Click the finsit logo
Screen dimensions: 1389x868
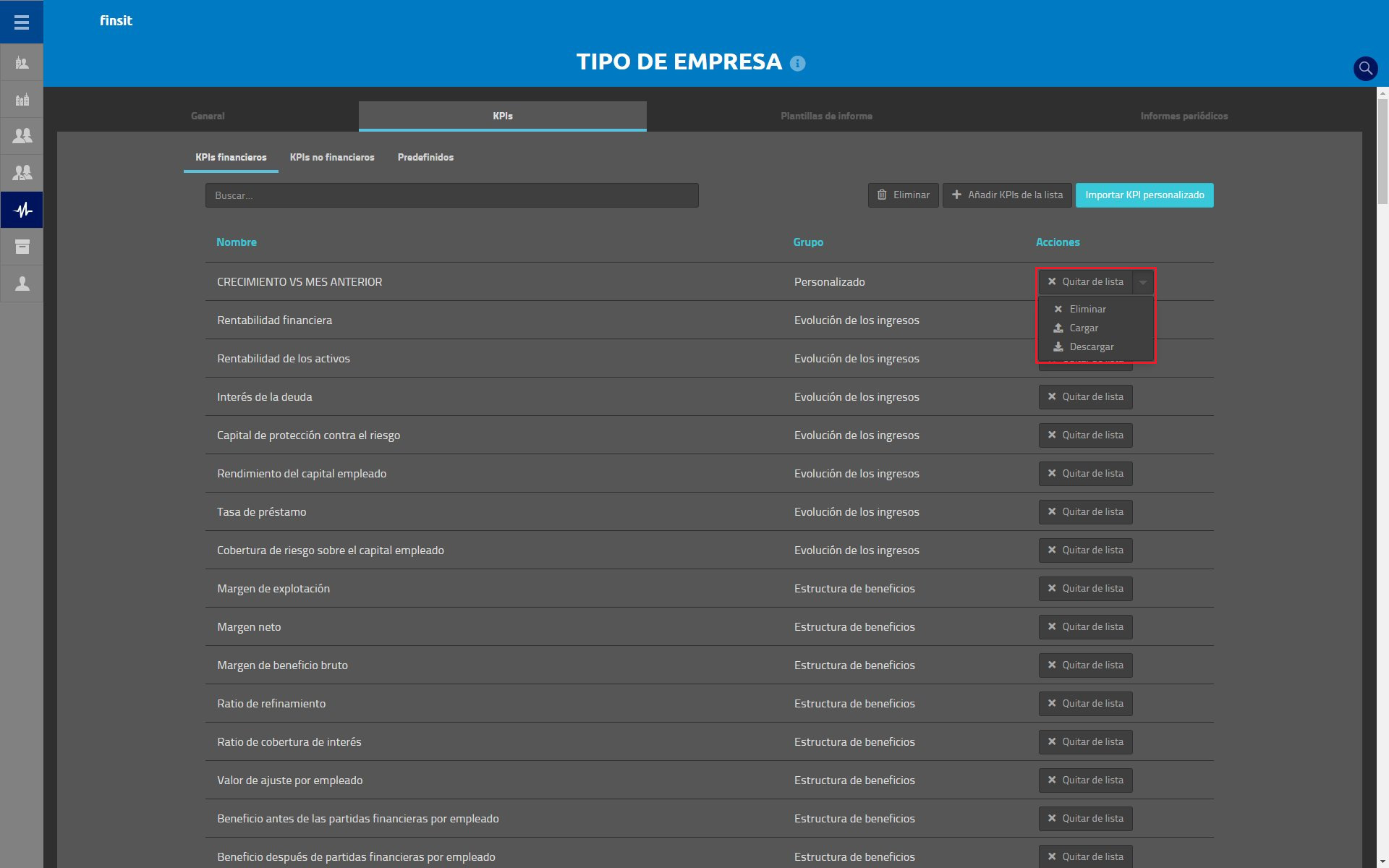point(116,21)
